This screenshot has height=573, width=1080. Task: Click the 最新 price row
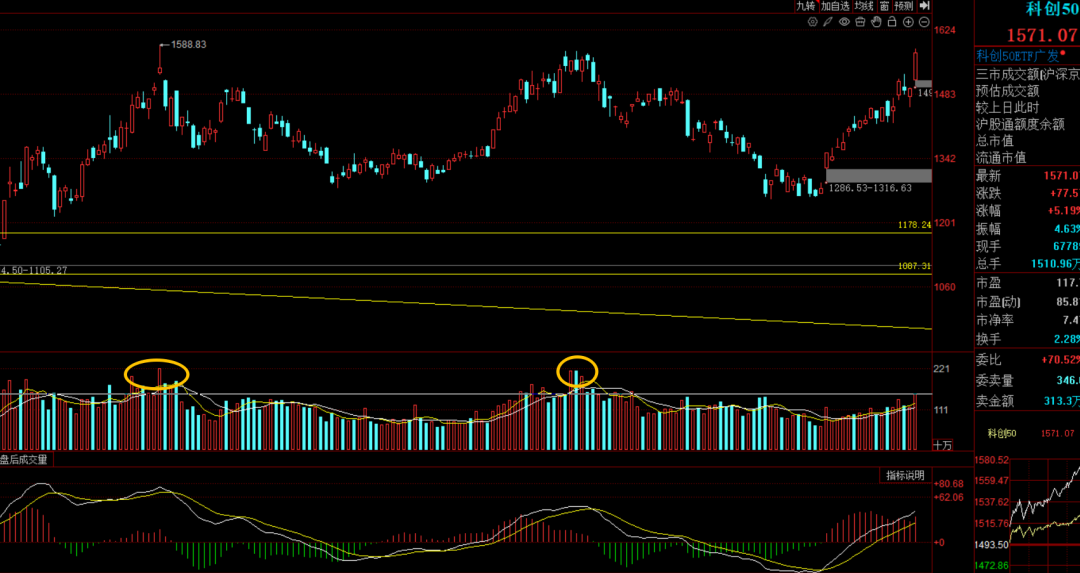[1027, 176]
